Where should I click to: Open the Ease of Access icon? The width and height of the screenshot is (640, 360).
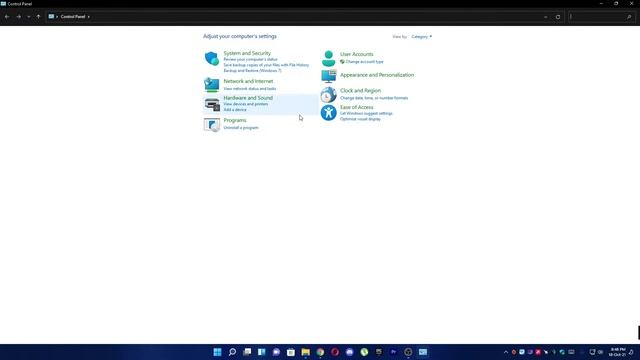pos(328,113)
